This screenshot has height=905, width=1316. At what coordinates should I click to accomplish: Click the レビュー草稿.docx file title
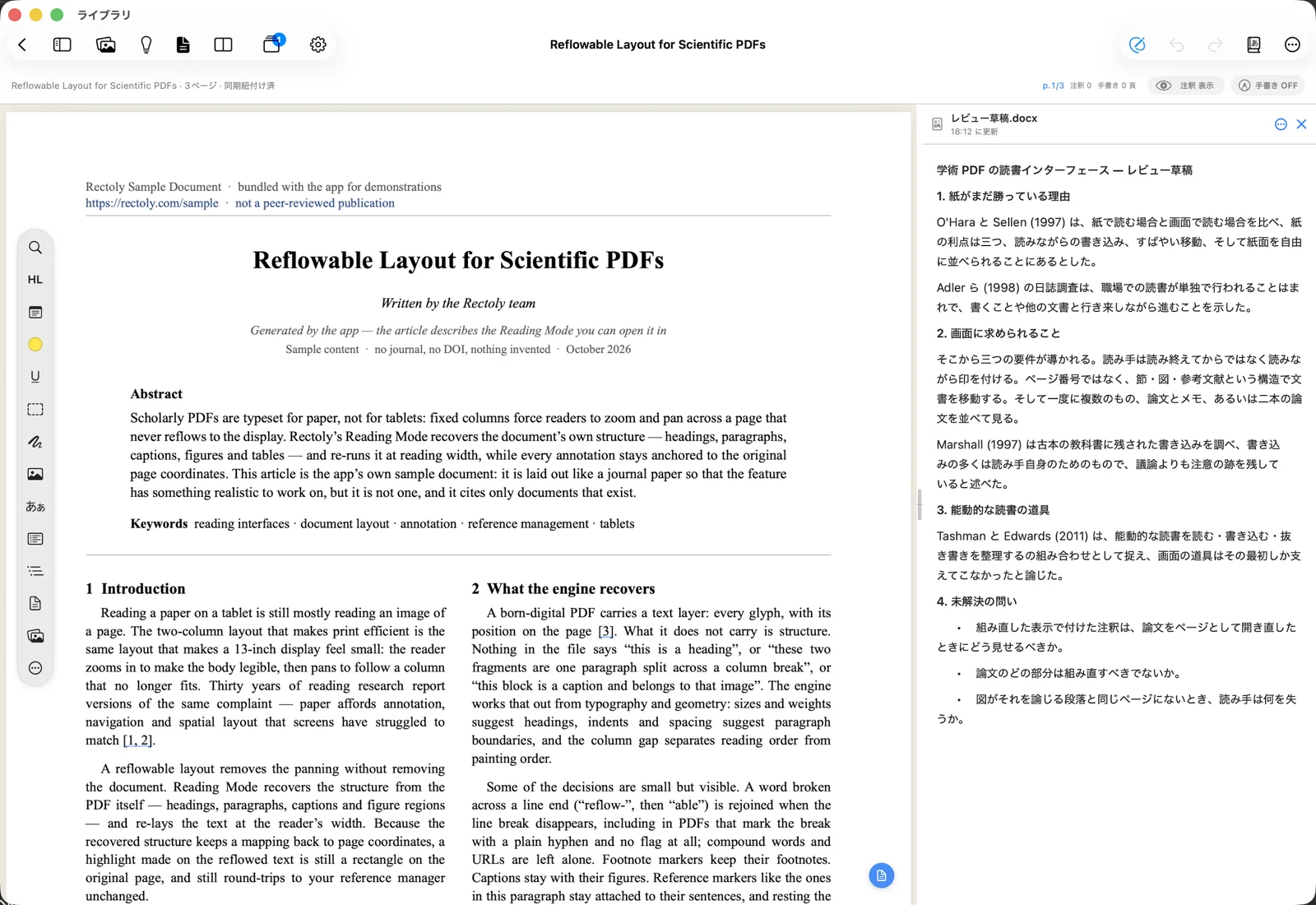994,118
